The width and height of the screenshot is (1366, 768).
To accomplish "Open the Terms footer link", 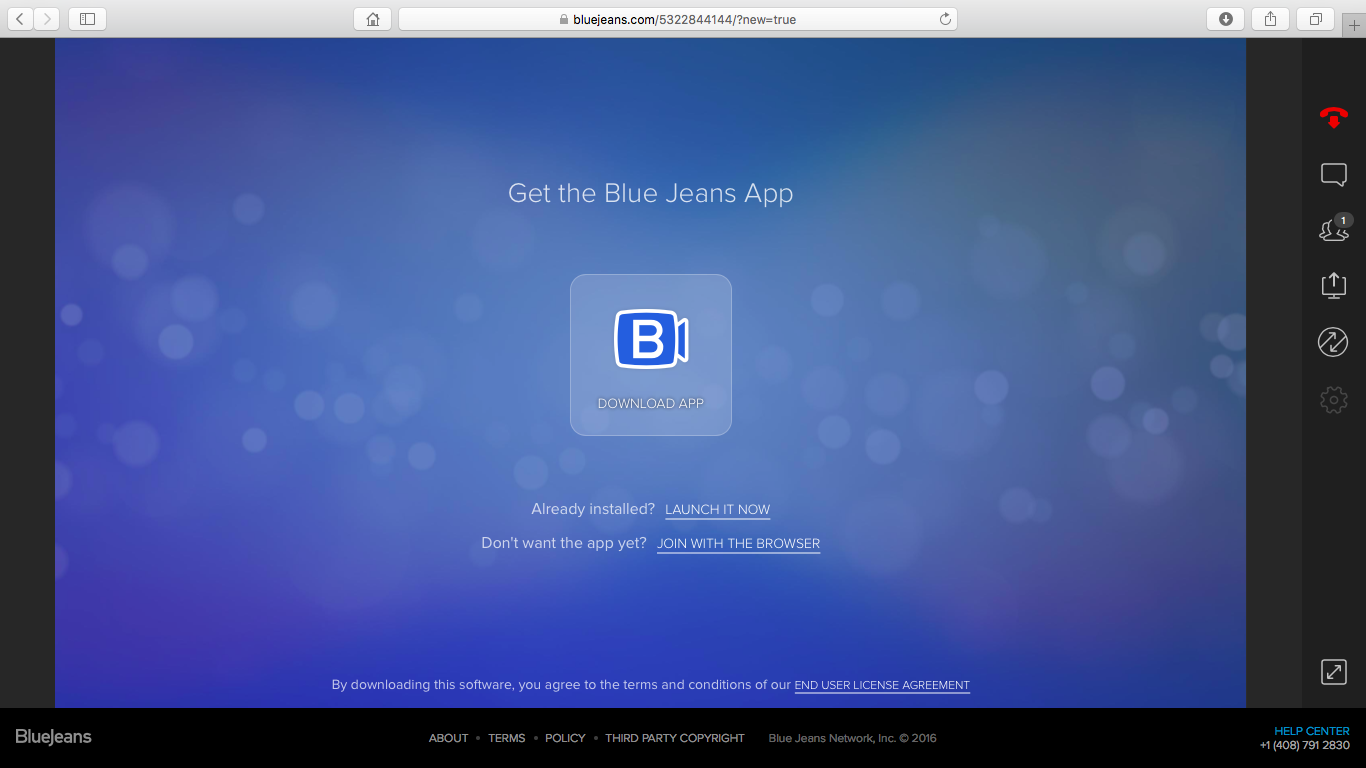I will click(x=507, y=738).
